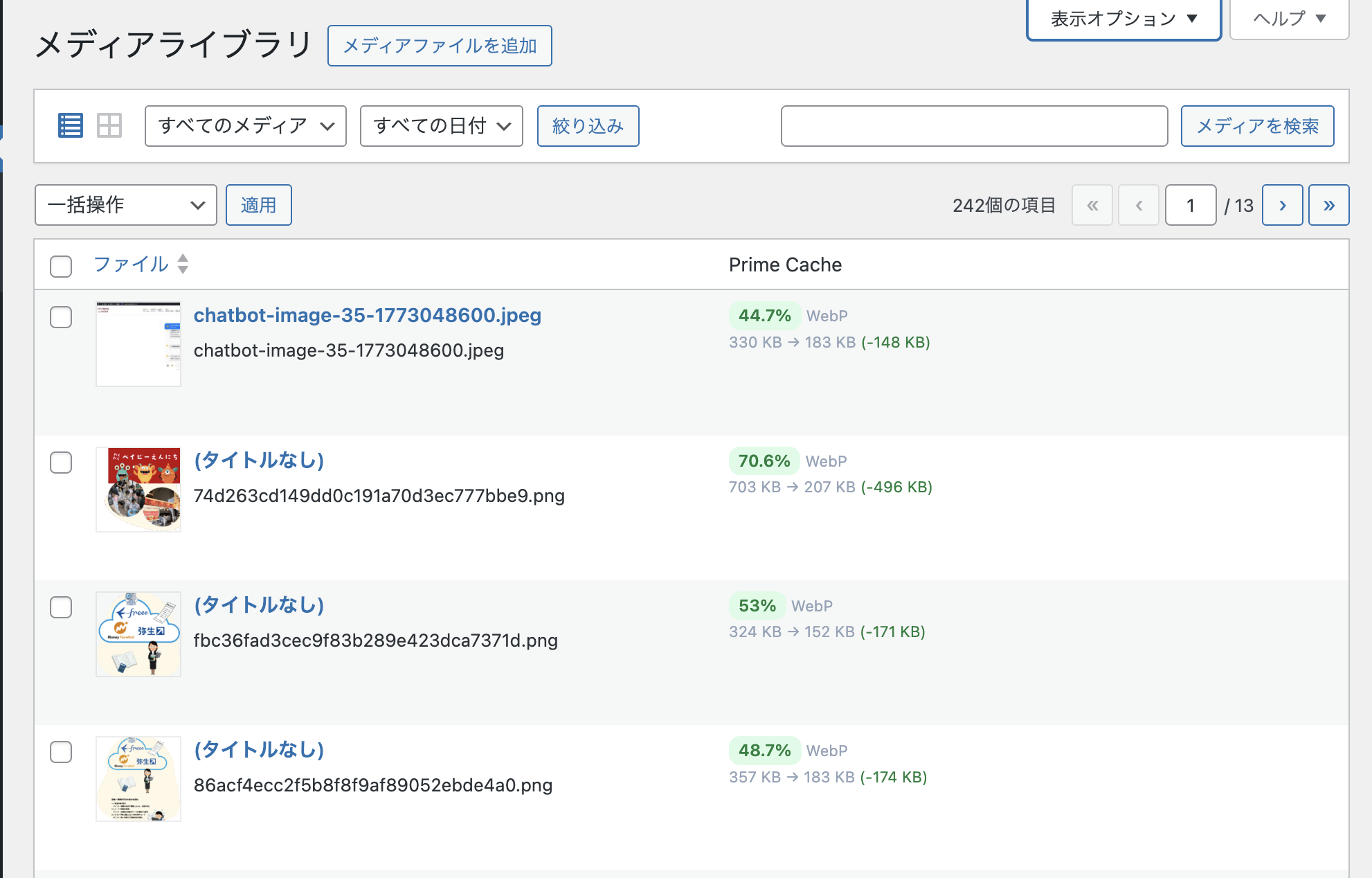Jump to last page arrow

(1328, 205)
